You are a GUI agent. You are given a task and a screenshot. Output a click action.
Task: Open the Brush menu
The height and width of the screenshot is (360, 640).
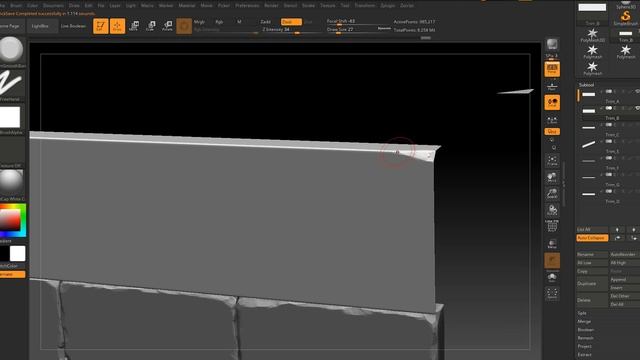tap(16, 6)
